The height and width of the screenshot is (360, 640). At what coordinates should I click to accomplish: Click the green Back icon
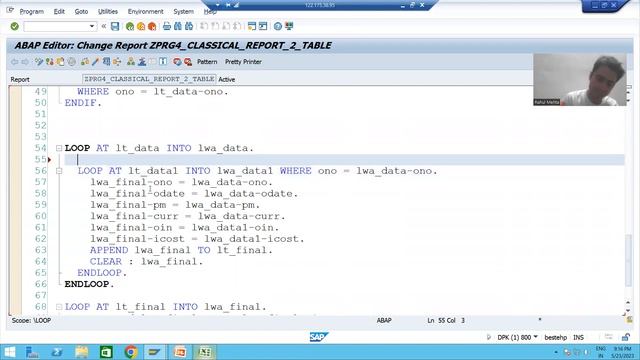pyautogui.click(x=130, y=27)
